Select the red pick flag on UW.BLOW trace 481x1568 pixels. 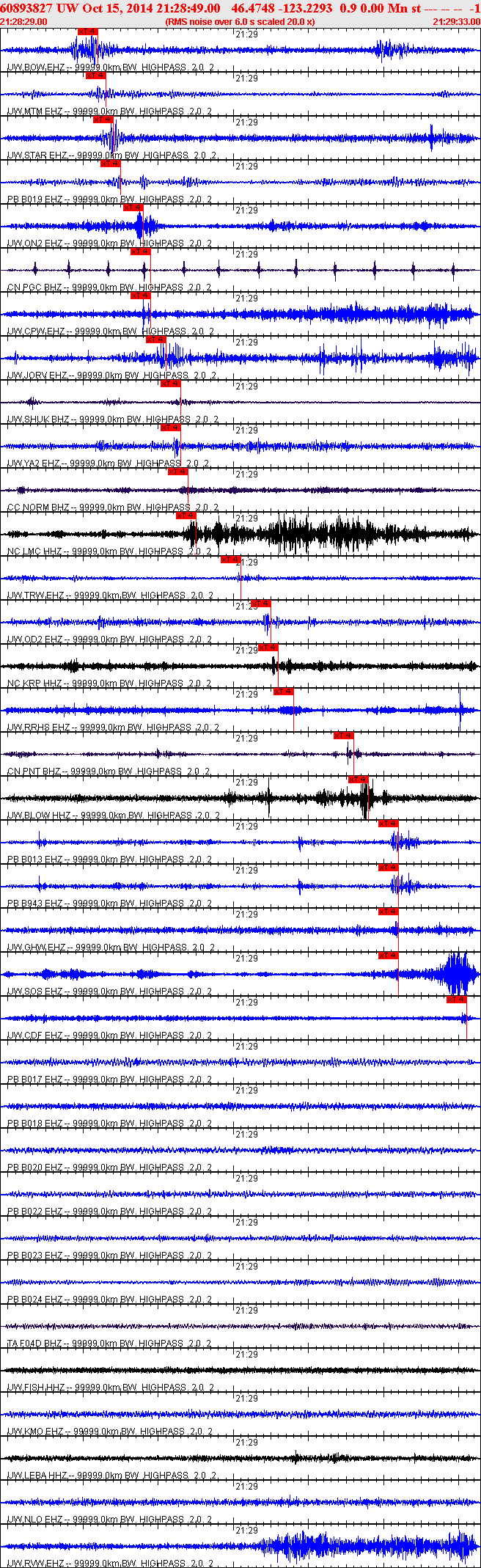(358, 780)
